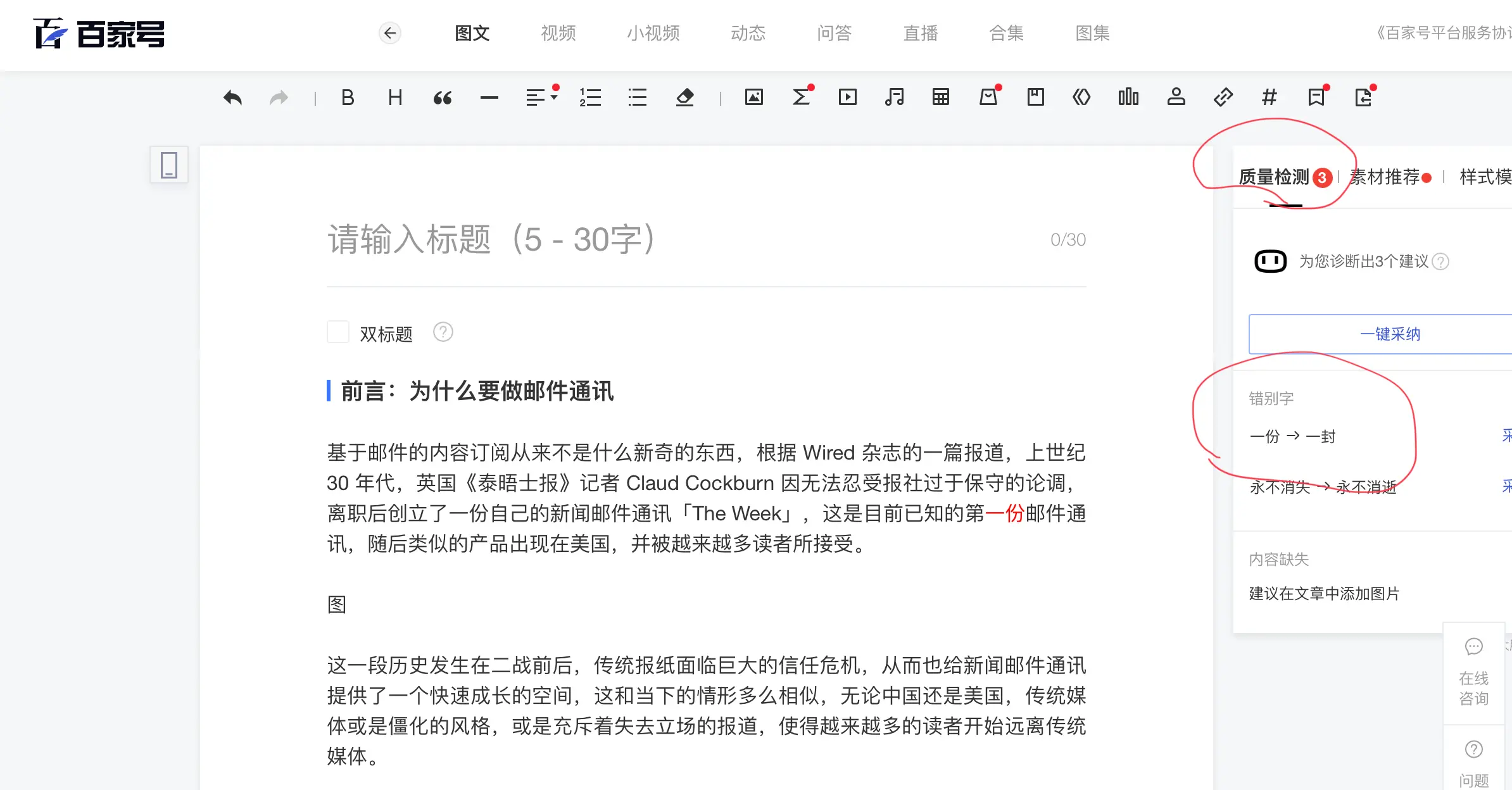Open the text alignment dropdown
This screenshot has width=1512, height=790.
541,97
